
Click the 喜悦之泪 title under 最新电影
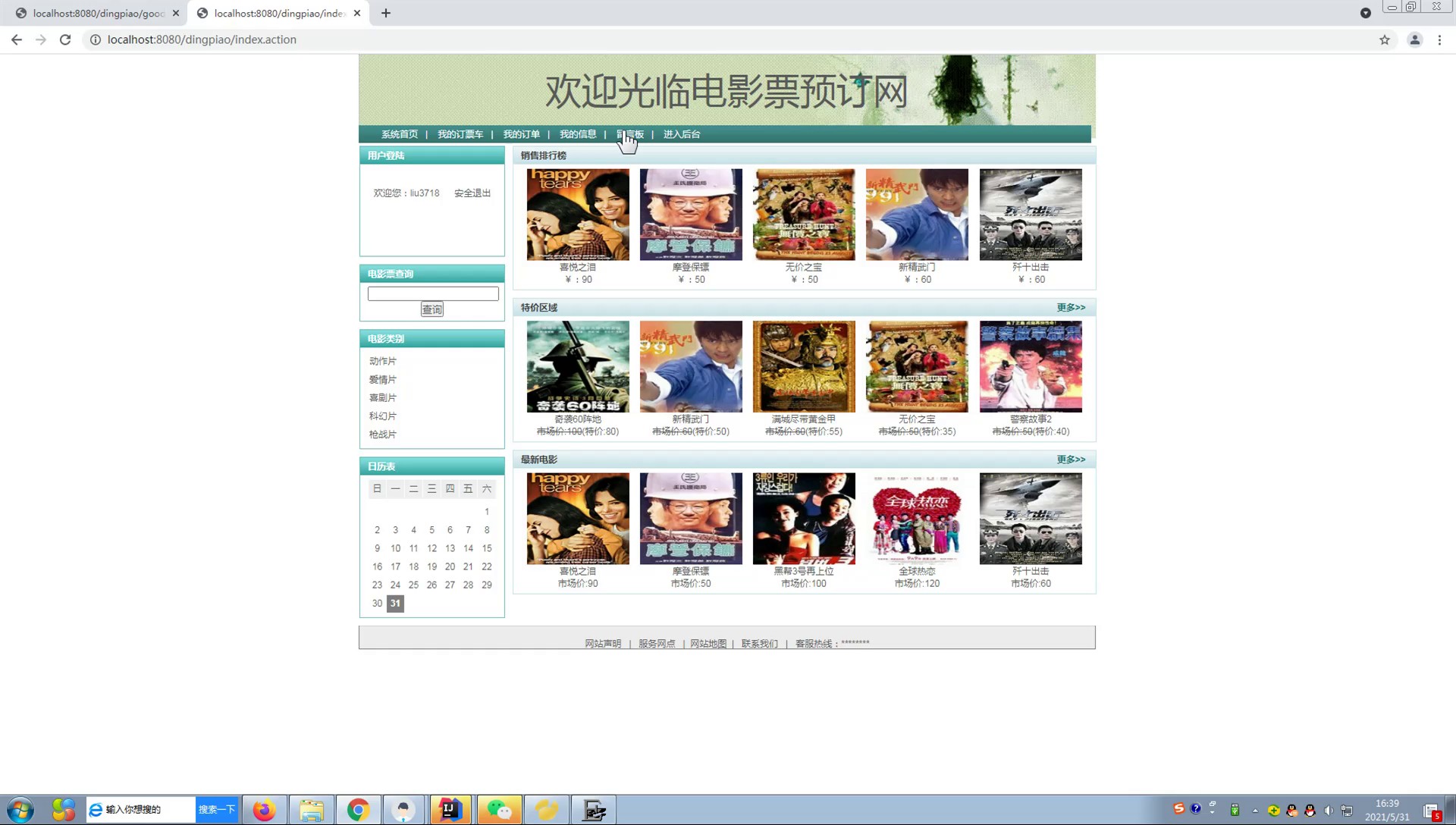pyautogui.click(x=578, y=571)
